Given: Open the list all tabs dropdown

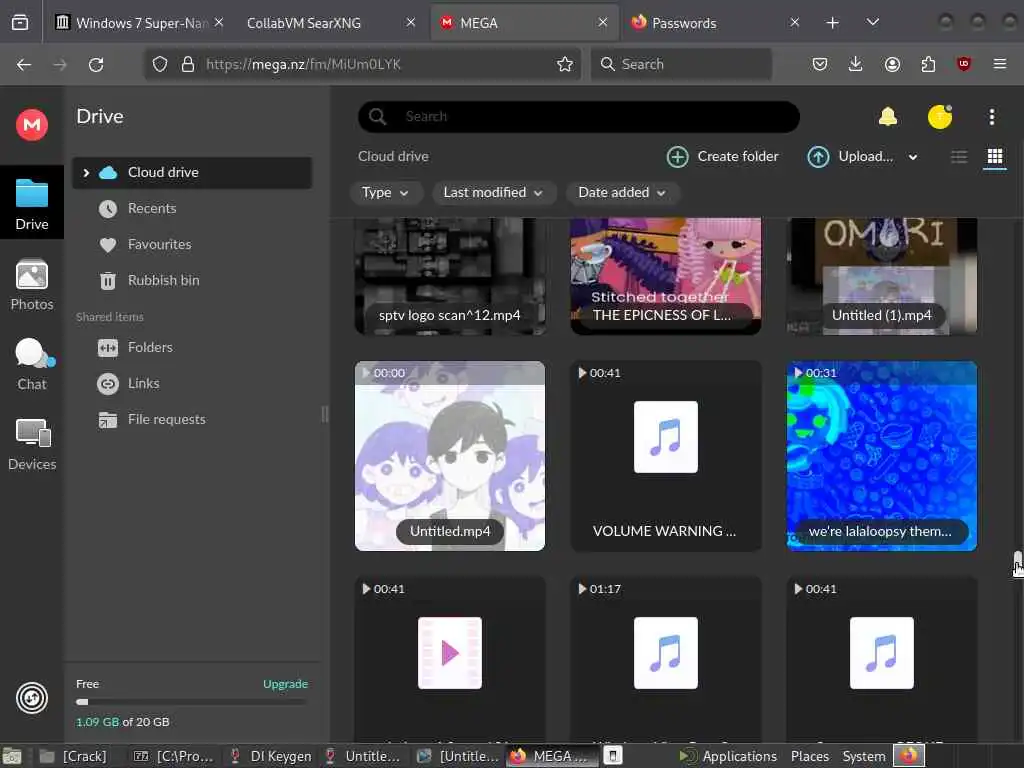Looking at the screenshot, I should (x=872, y=23).
